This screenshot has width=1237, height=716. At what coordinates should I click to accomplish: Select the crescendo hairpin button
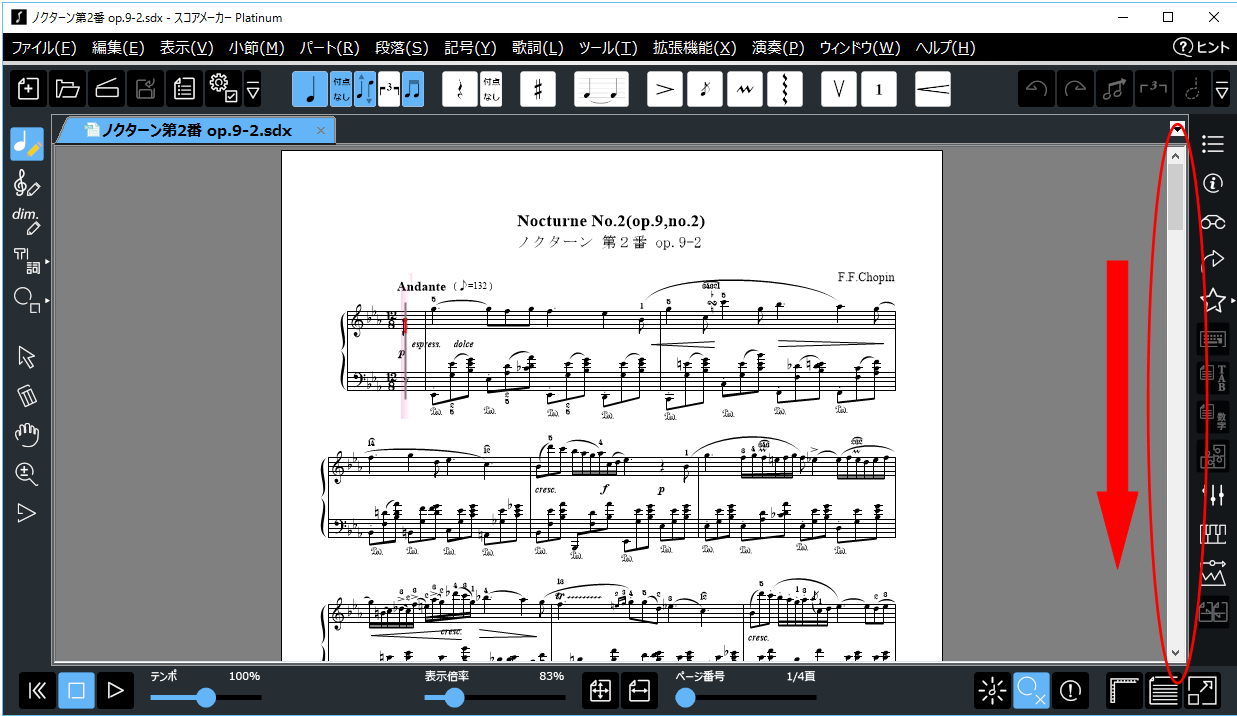pos(932,89)
